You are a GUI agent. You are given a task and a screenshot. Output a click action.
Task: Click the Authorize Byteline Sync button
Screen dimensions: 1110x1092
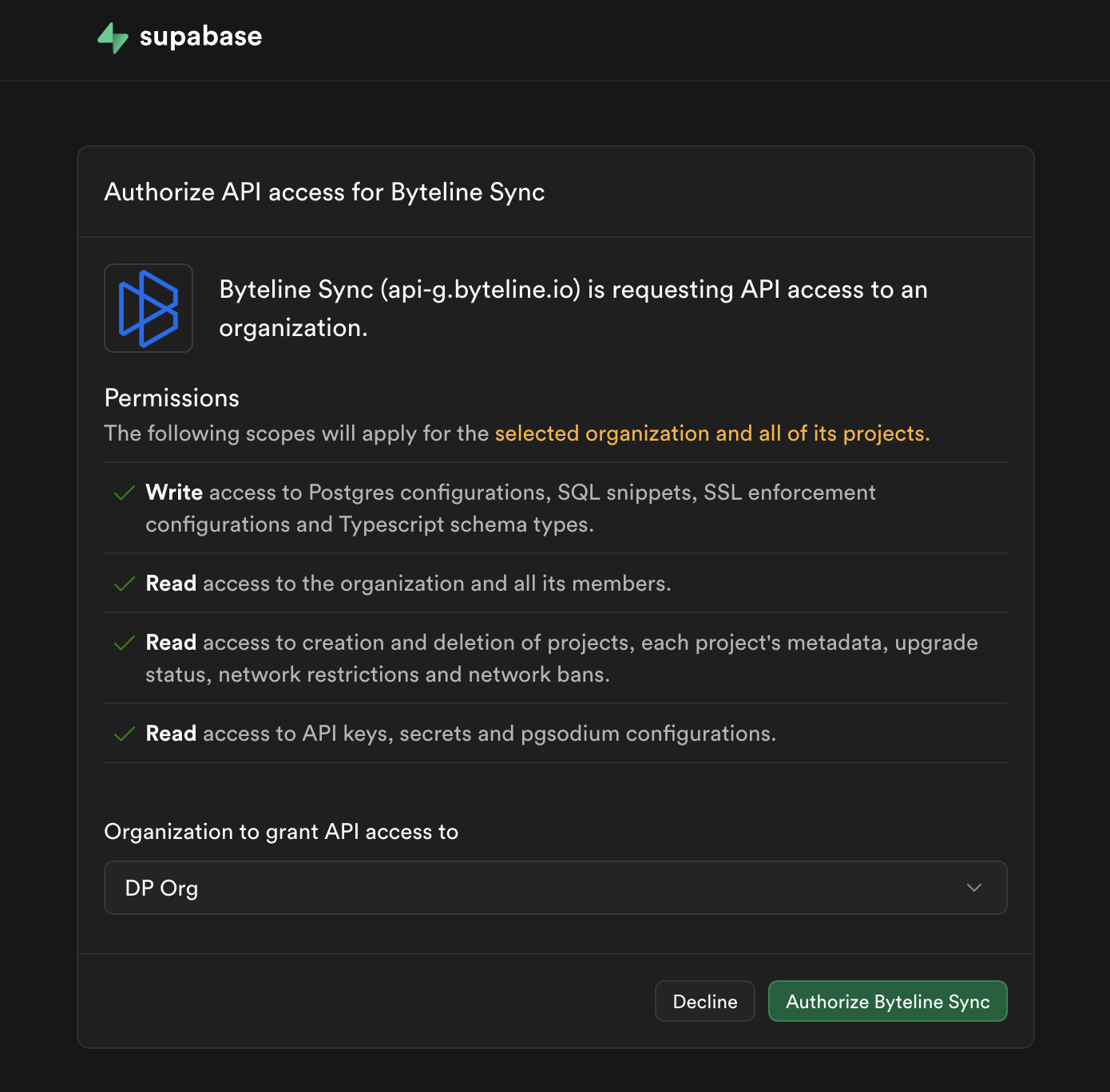pyautogui.click(x=887, y=1001)
